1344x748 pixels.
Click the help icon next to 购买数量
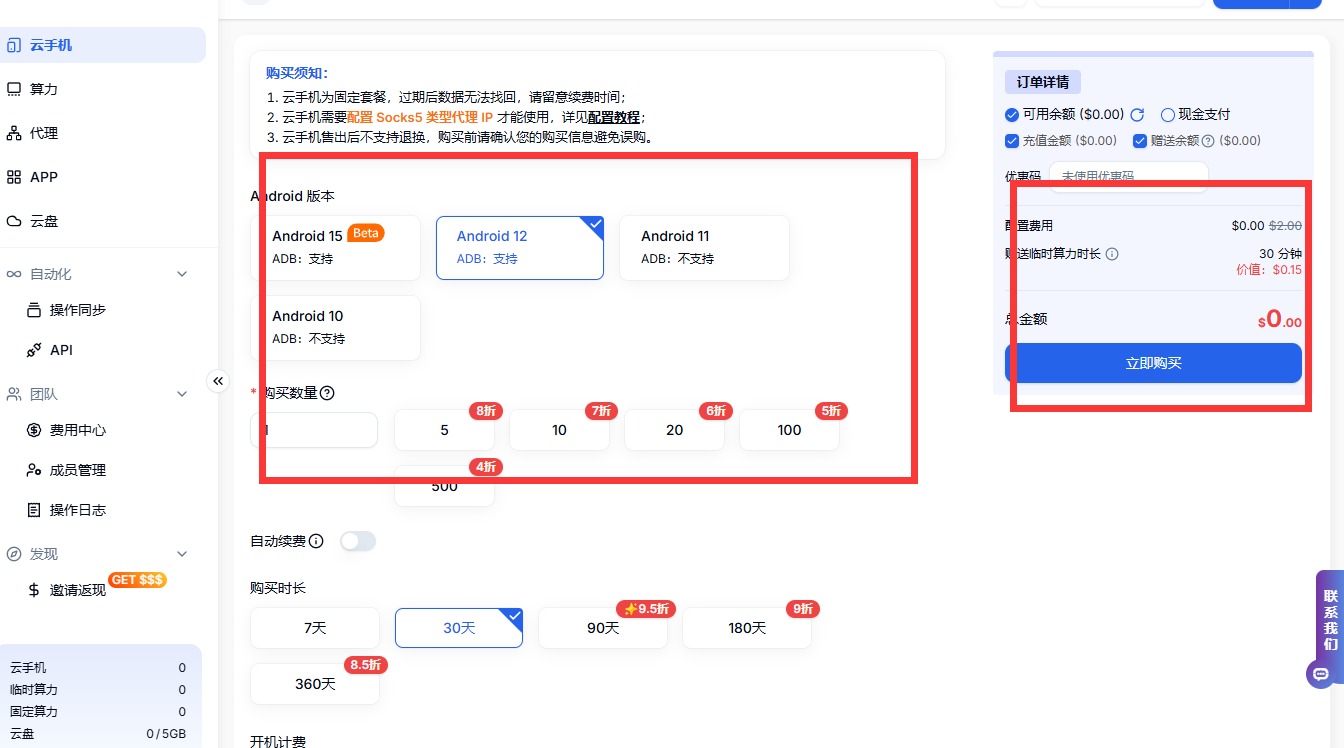326,393
